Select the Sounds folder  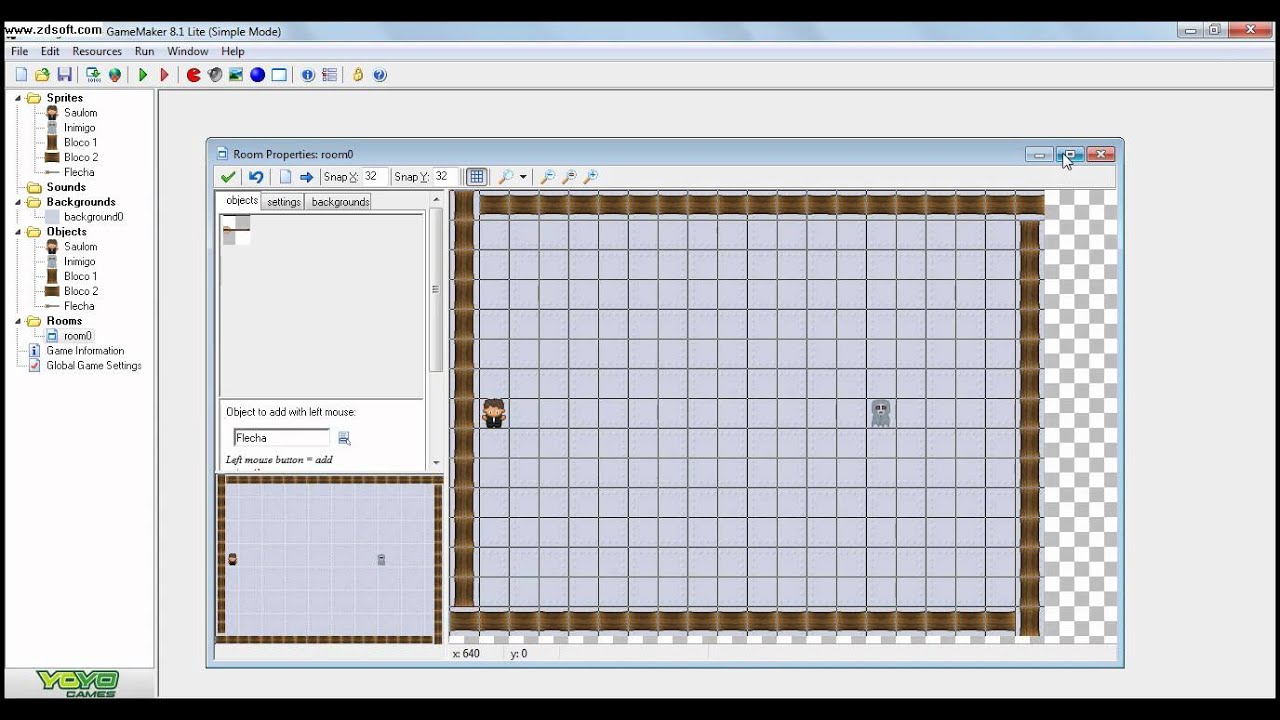[66, 187]
